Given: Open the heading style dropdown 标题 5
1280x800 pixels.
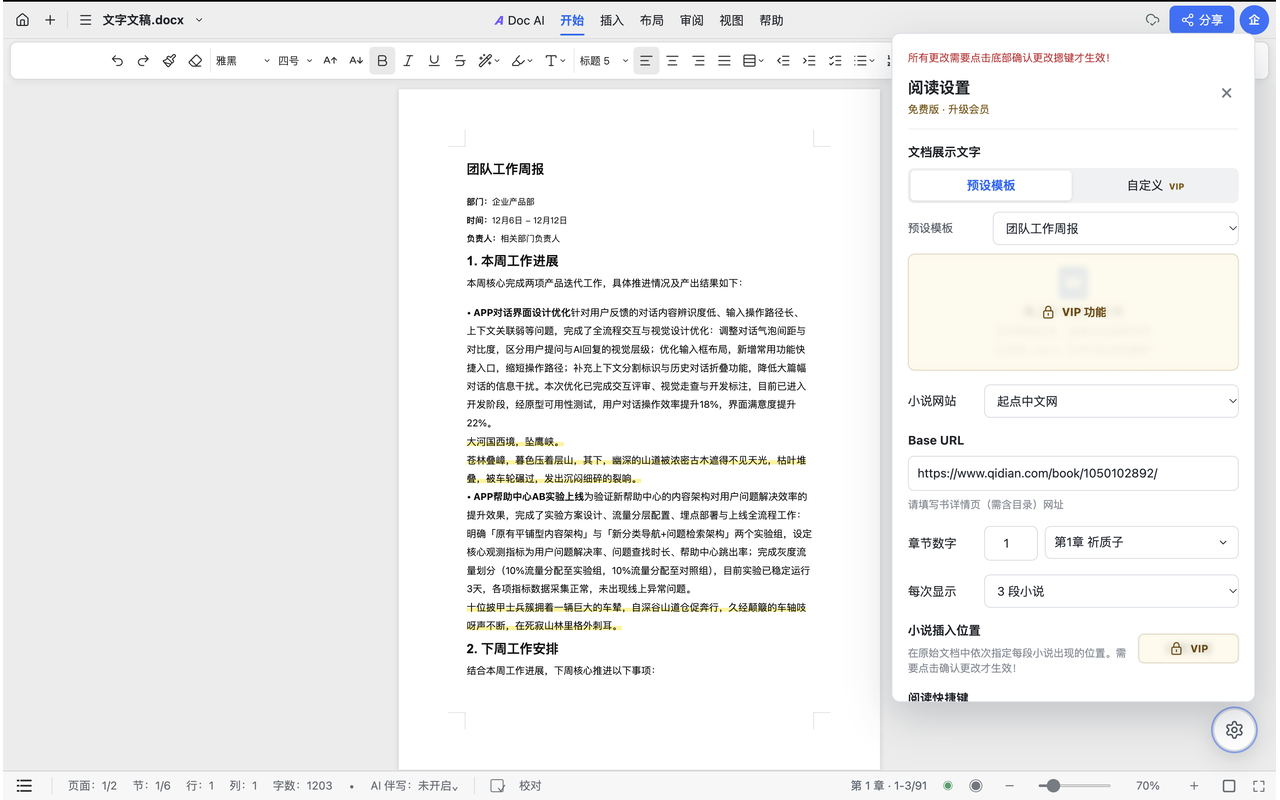Looking at the screenshot, I should 604,61.
